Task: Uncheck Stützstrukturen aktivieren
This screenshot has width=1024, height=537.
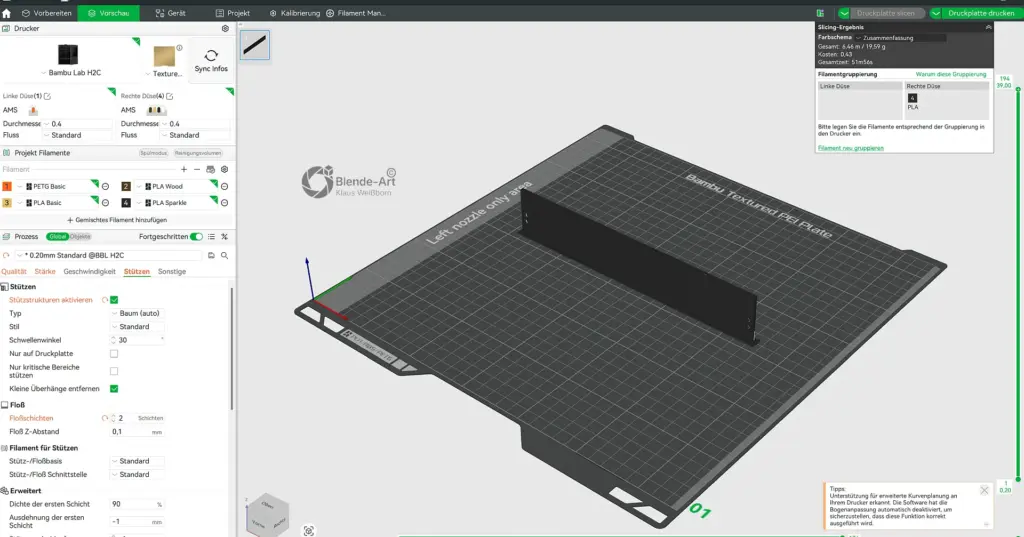Action: (x=114, y=300)
